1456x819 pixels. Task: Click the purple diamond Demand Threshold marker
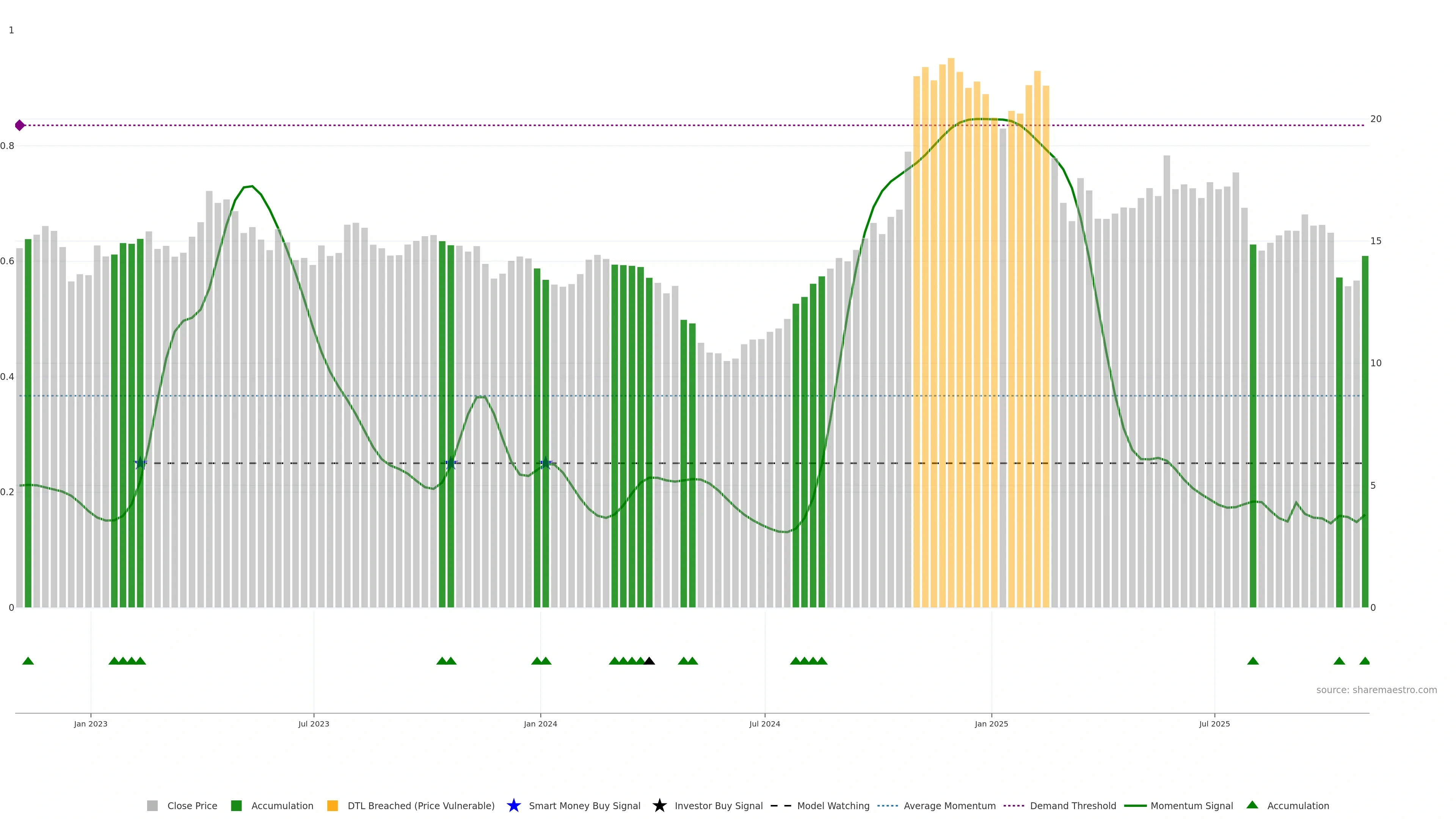click(20, 126)
